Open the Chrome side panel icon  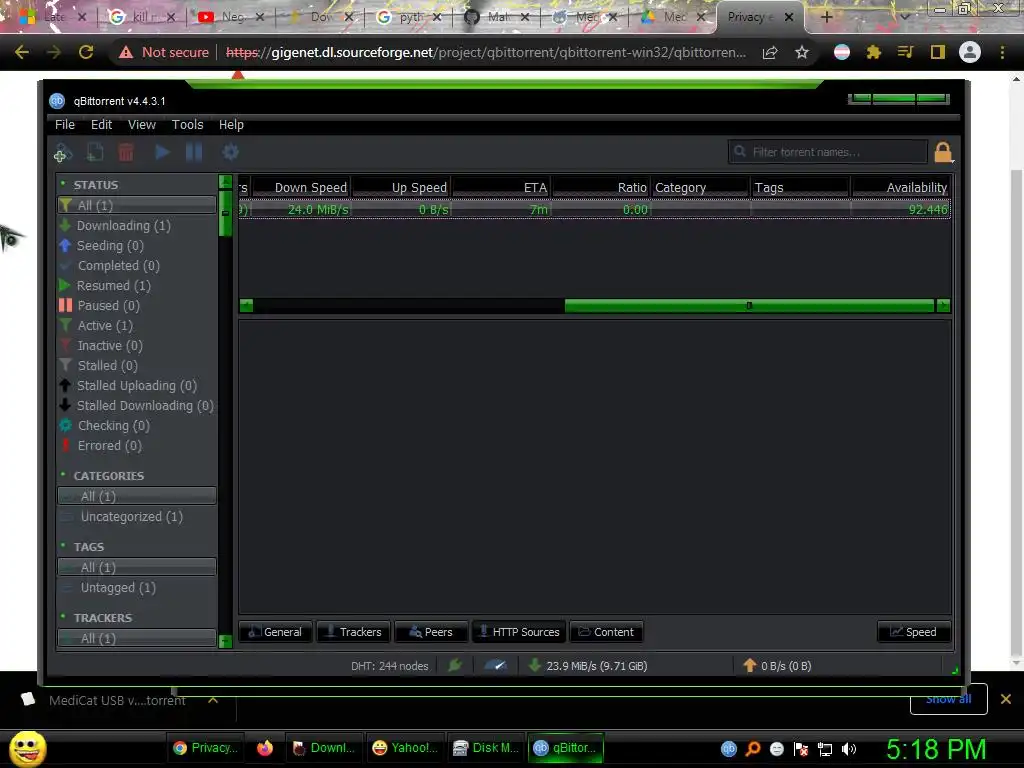[938, 52]
